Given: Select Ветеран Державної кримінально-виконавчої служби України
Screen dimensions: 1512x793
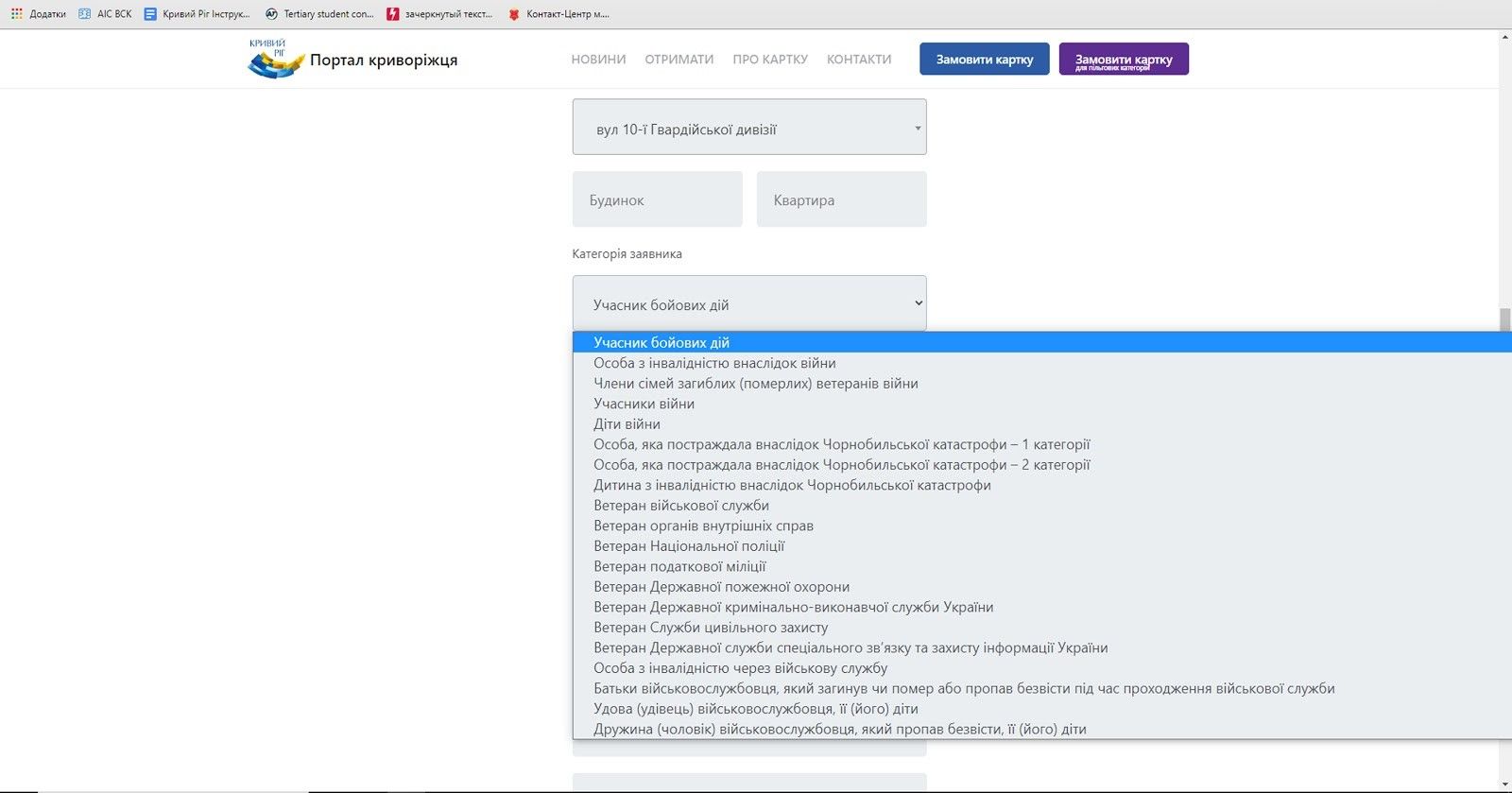Looking at the screenshot, I should 1041,607.
